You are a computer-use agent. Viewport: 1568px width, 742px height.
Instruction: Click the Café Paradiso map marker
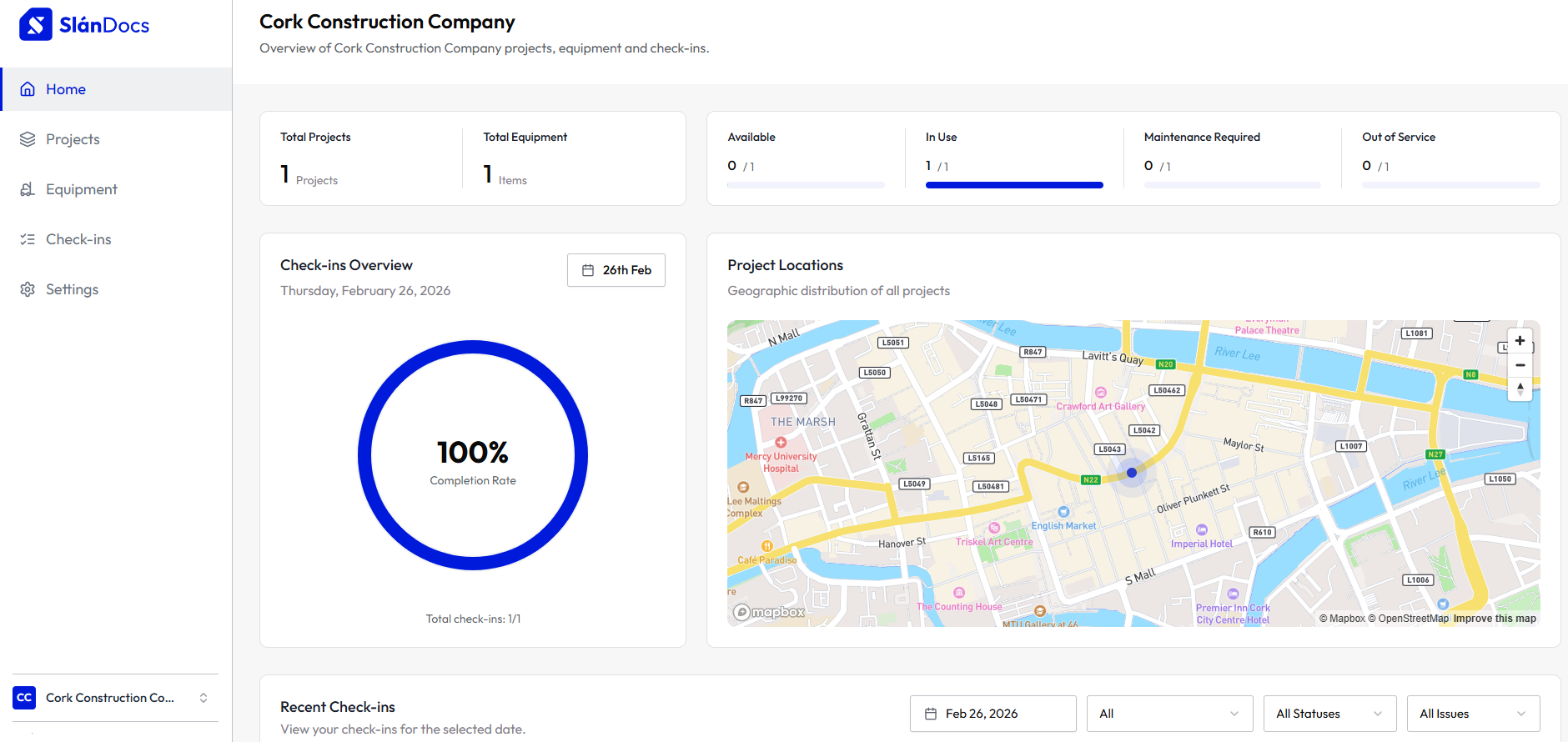[x=767, y=546]
